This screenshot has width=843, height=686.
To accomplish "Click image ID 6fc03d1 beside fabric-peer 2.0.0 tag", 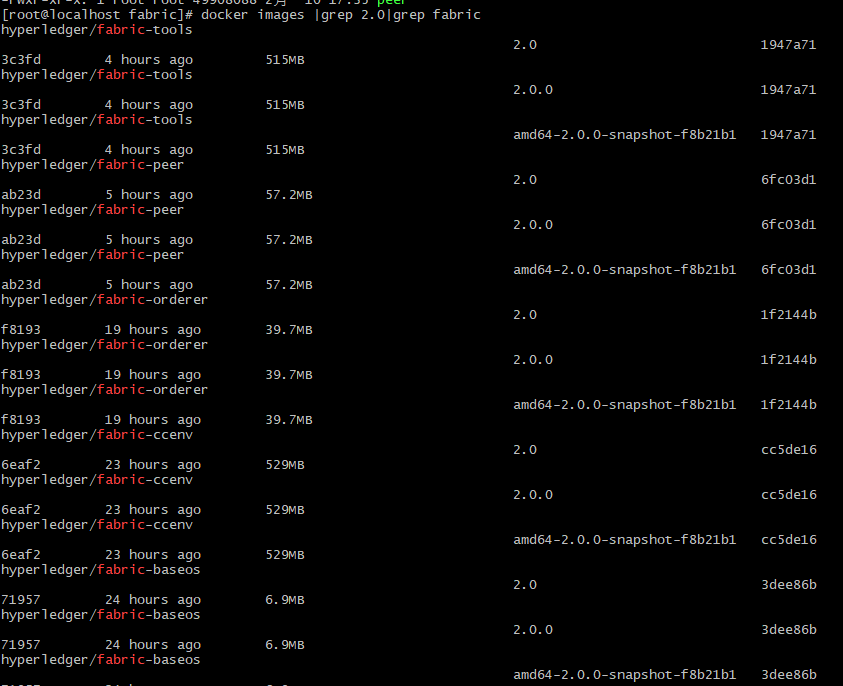I will pyautogui.click(x=788, y=225).
